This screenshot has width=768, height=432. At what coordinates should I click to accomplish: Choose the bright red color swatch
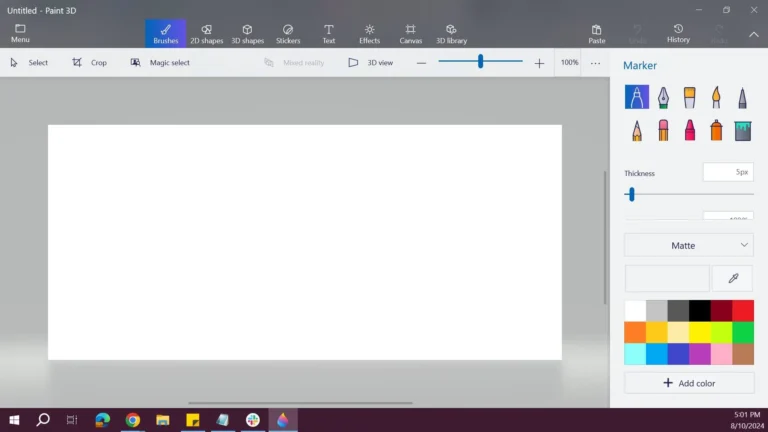(743, 311)
